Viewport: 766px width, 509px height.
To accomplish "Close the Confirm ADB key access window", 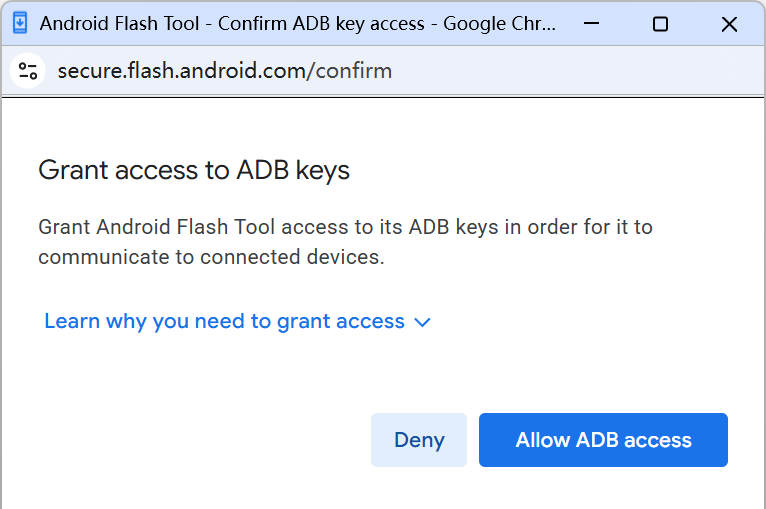I will [729, 24].
